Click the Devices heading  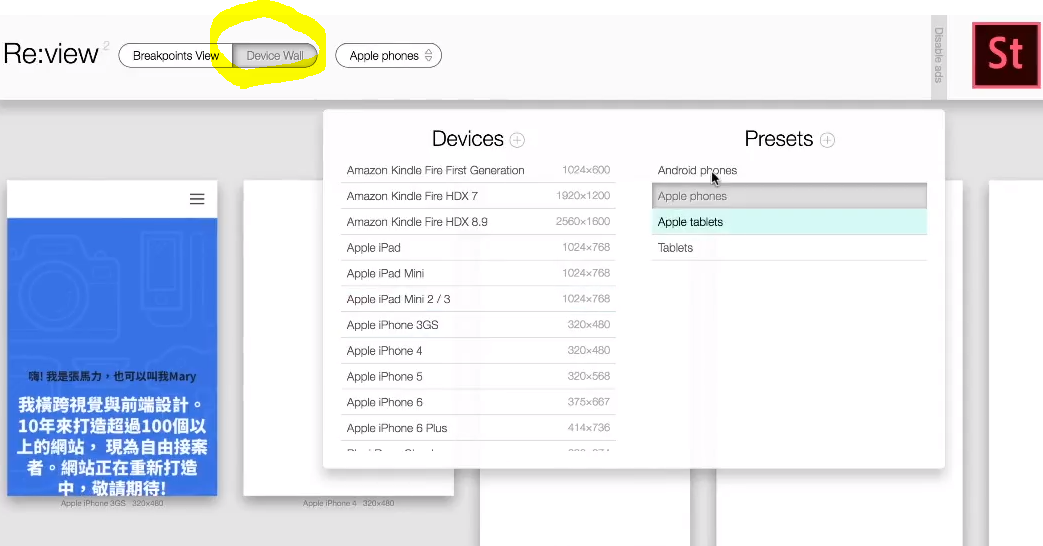(468, 139)
